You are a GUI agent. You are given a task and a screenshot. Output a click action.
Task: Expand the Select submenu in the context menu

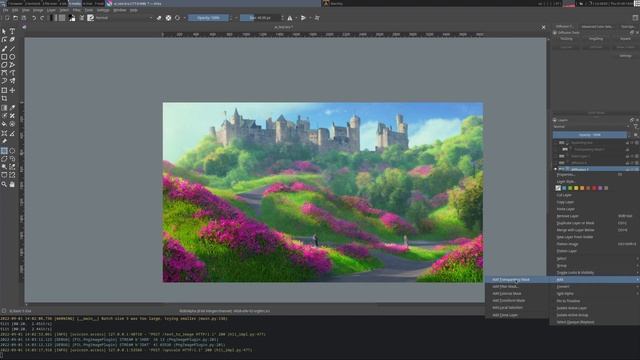pyautogui.click(x=594, y=258)
